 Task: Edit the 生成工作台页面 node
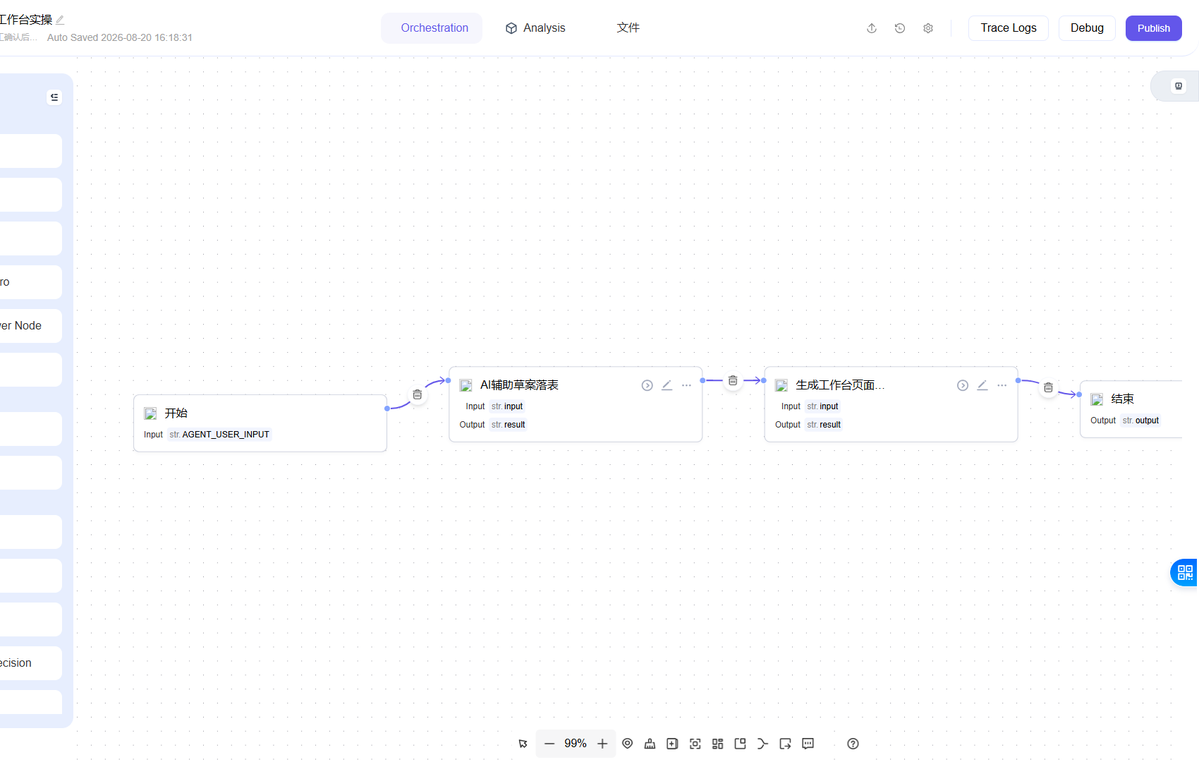(x=983, y=385)
